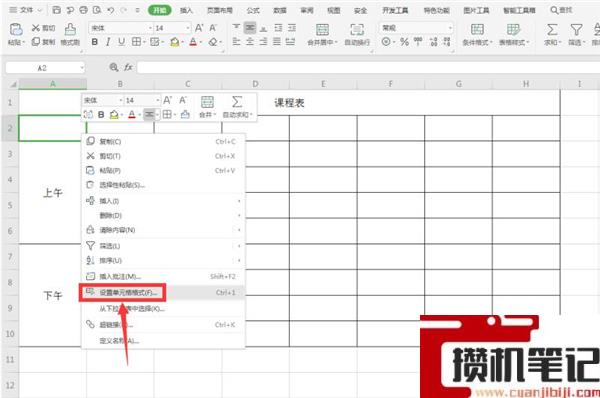Click the Merge and Center icon in ribbon
600x398 pixels.
pos(322,29)
